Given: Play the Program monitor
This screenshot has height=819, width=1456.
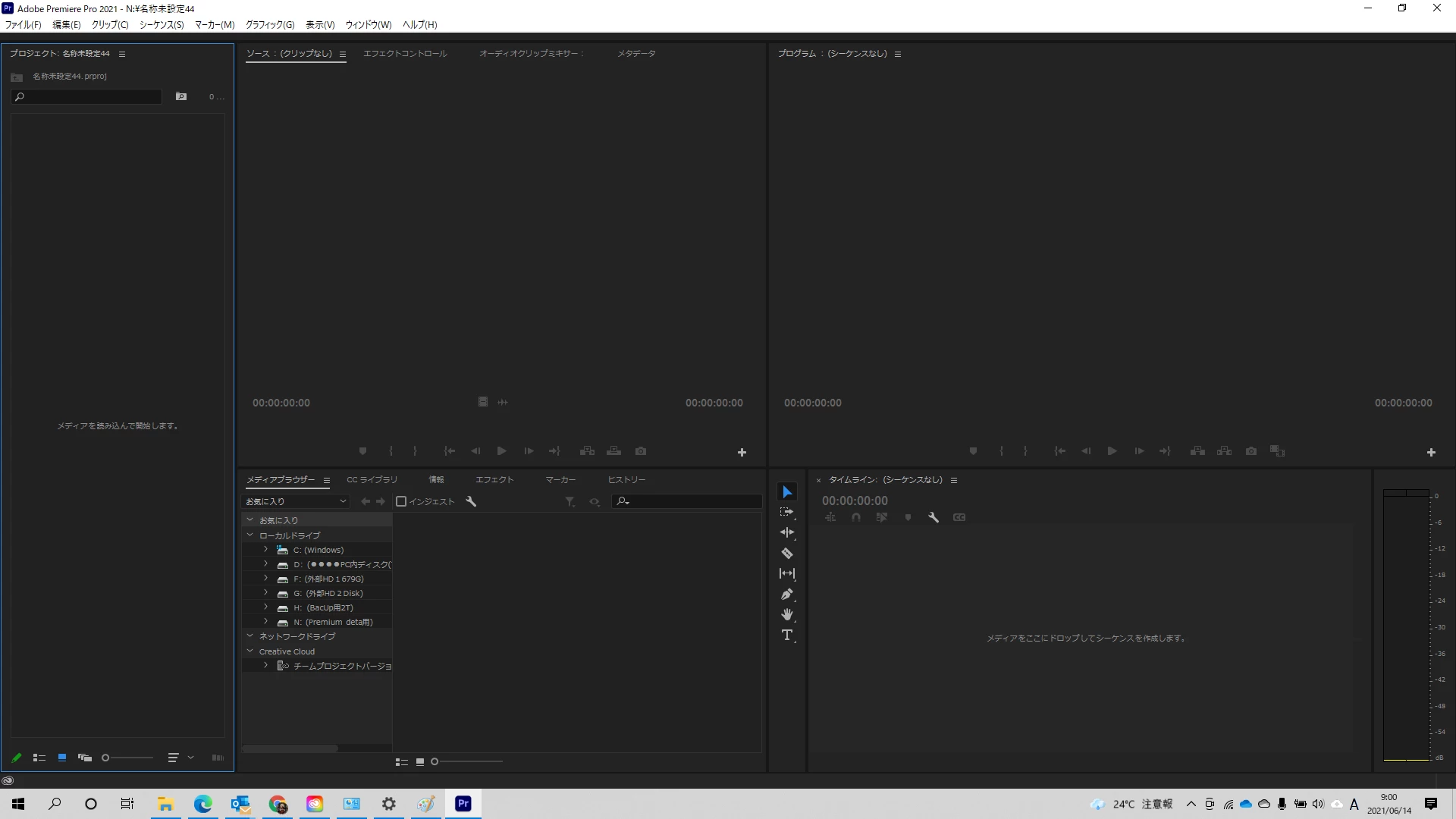Looking at the screenshot, I should (1112, 451).
